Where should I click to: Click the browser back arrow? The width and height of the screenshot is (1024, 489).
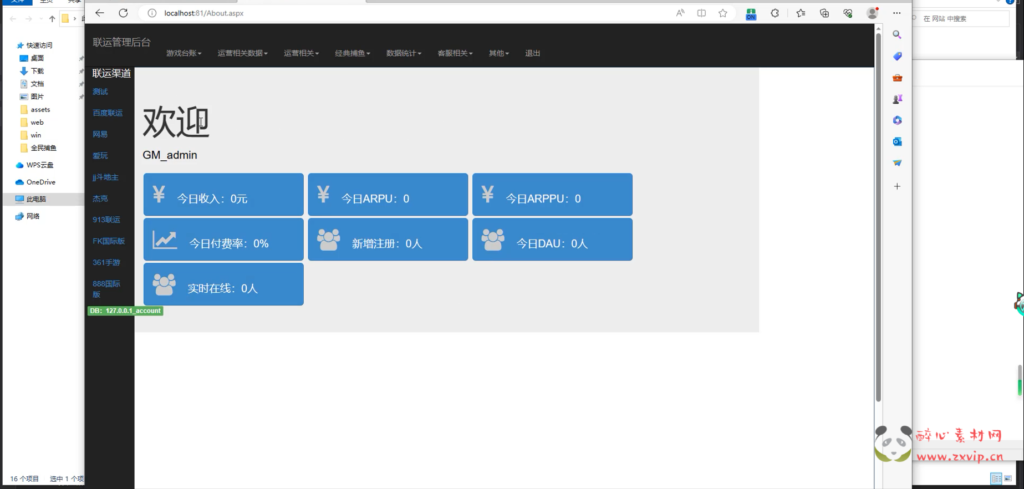[x=99, y=13]
